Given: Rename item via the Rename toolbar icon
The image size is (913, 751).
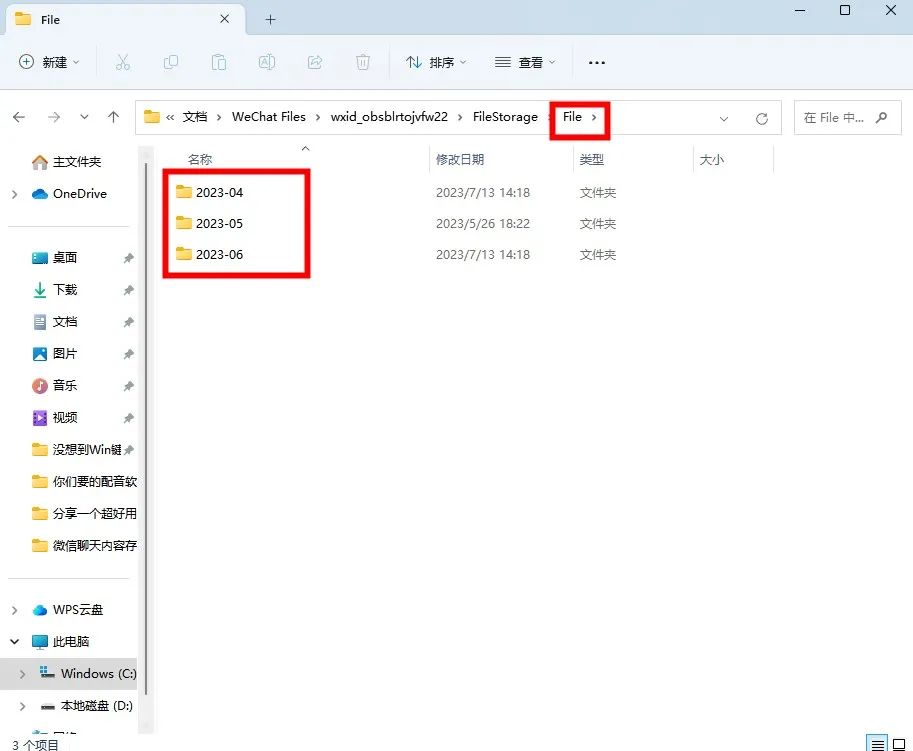Looking at the screenshot, I should [267, 62].
